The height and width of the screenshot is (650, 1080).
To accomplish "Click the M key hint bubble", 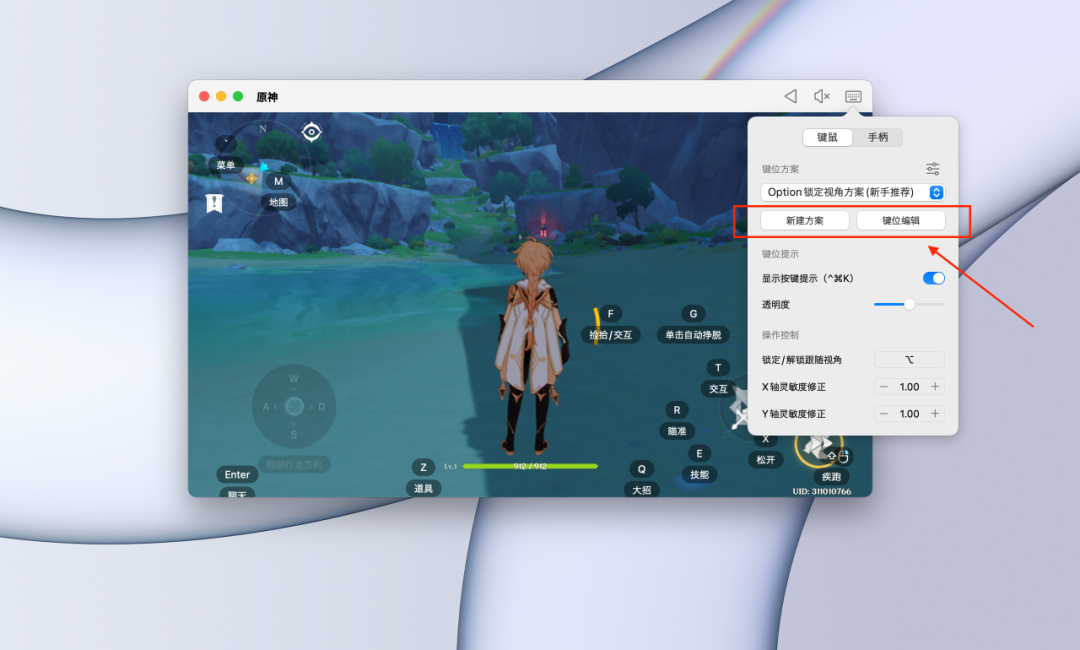I will (278, 181).
